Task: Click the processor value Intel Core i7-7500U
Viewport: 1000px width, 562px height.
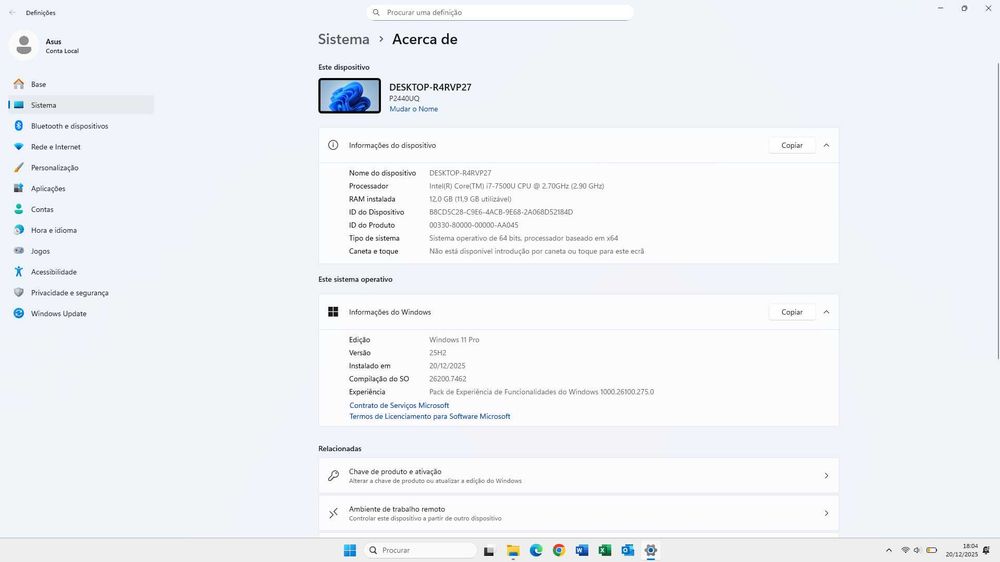Action: [x=516, y=186]
